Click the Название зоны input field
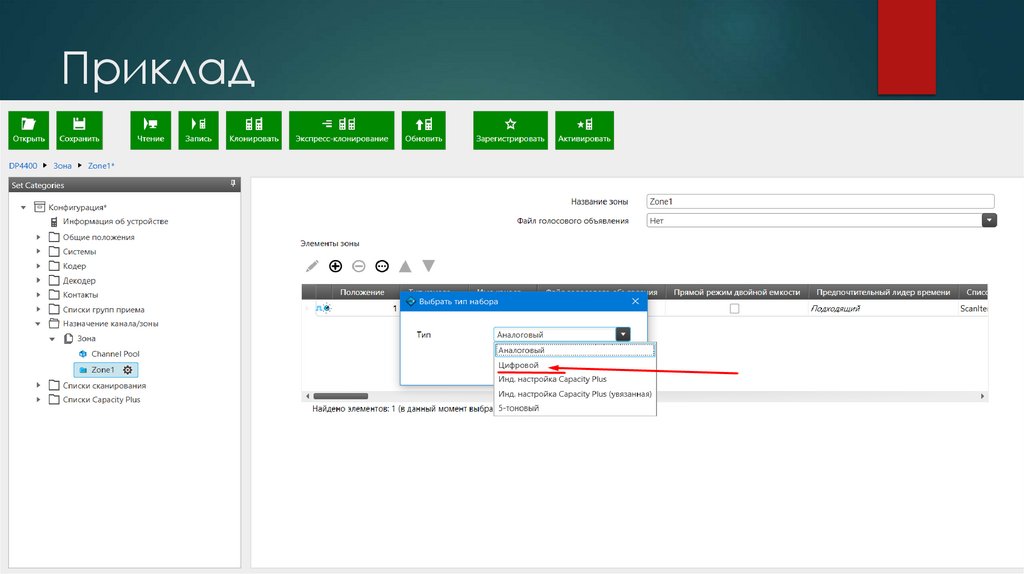The image size is (1024, 574). coord(820,201)
